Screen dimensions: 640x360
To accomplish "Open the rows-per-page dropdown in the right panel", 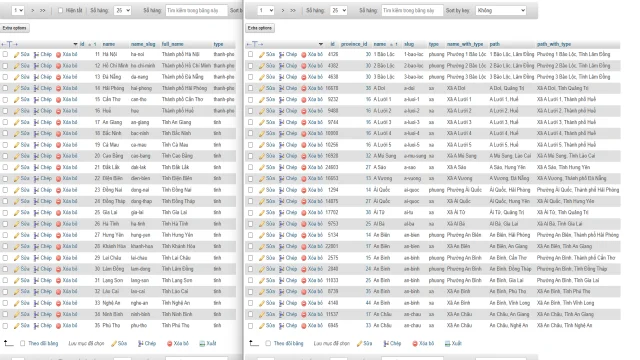I will [338, 10].
